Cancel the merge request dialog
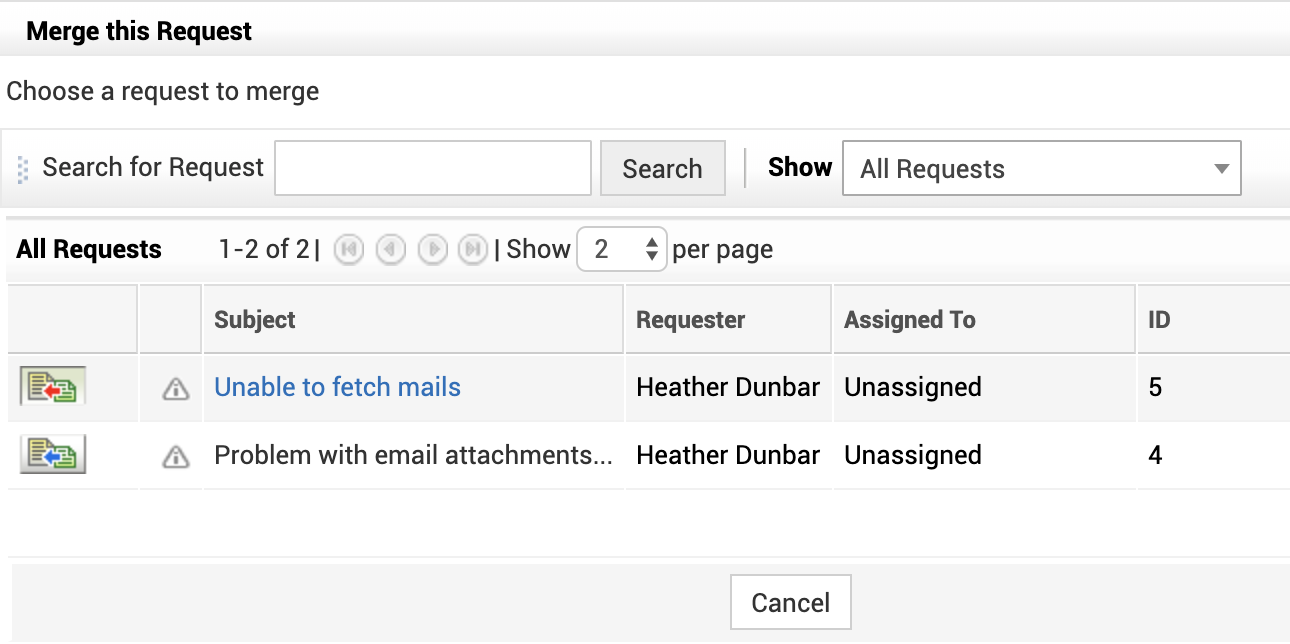Viewport: 1290px width, 644px height. pyautogui.click(x=790, y=603)
